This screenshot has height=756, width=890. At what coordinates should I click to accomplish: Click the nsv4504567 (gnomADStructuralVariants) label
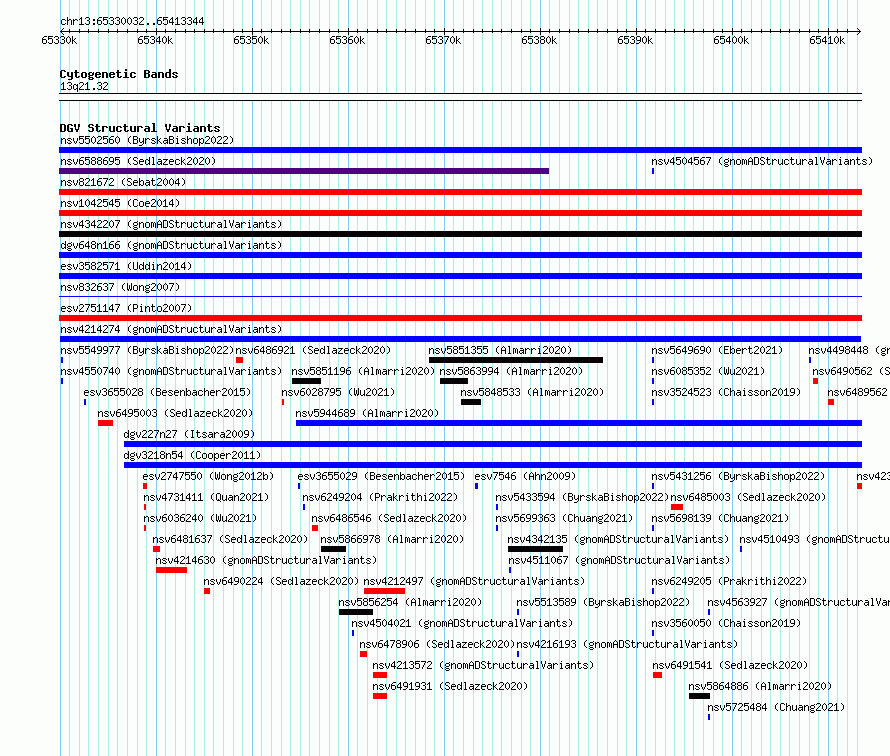tap(762, 161)
